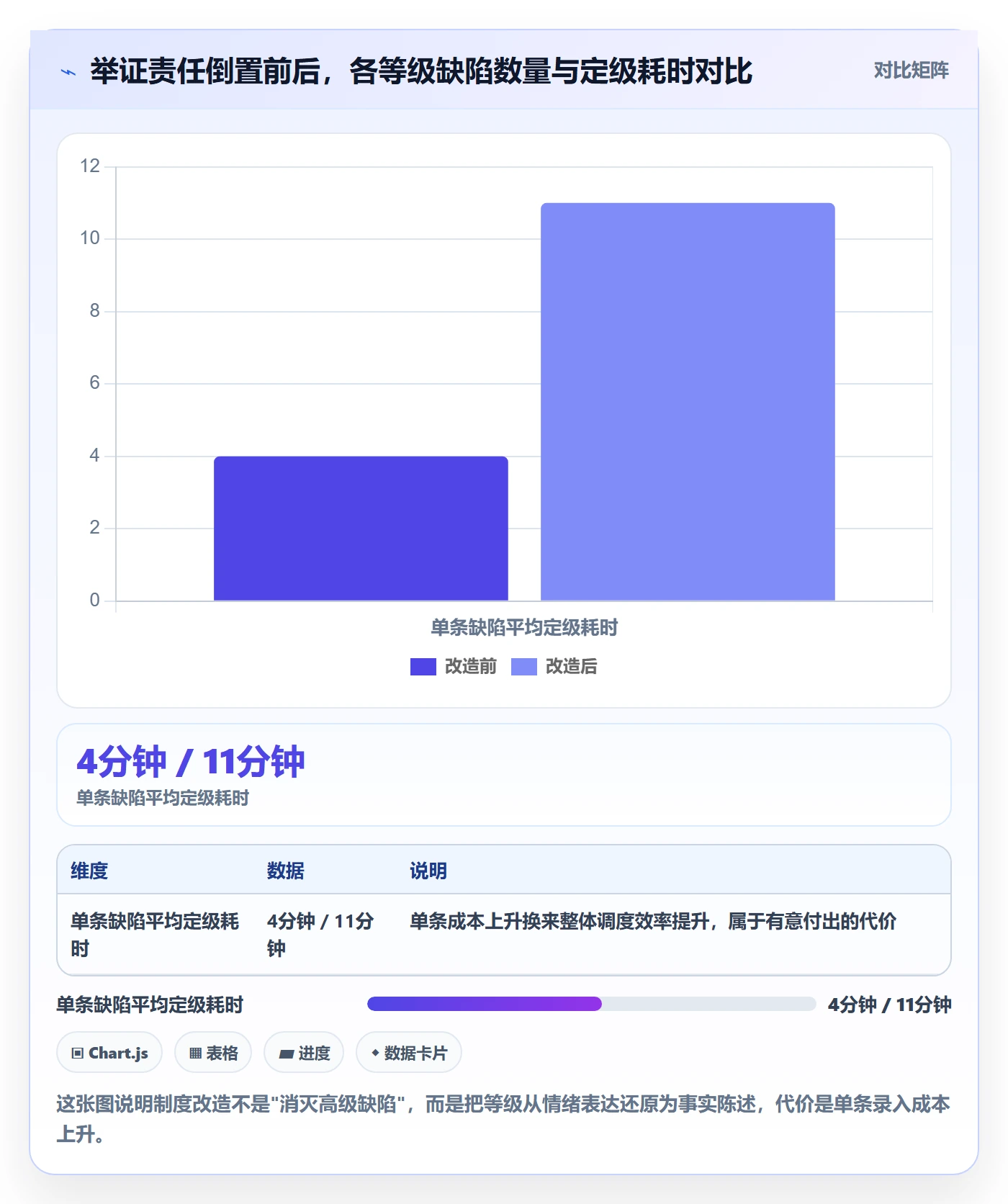The width and height of the screenshot is (1008, 1204).
Task: Click the light blue 改造后 legend swatch
Action: tap(524, 667)
